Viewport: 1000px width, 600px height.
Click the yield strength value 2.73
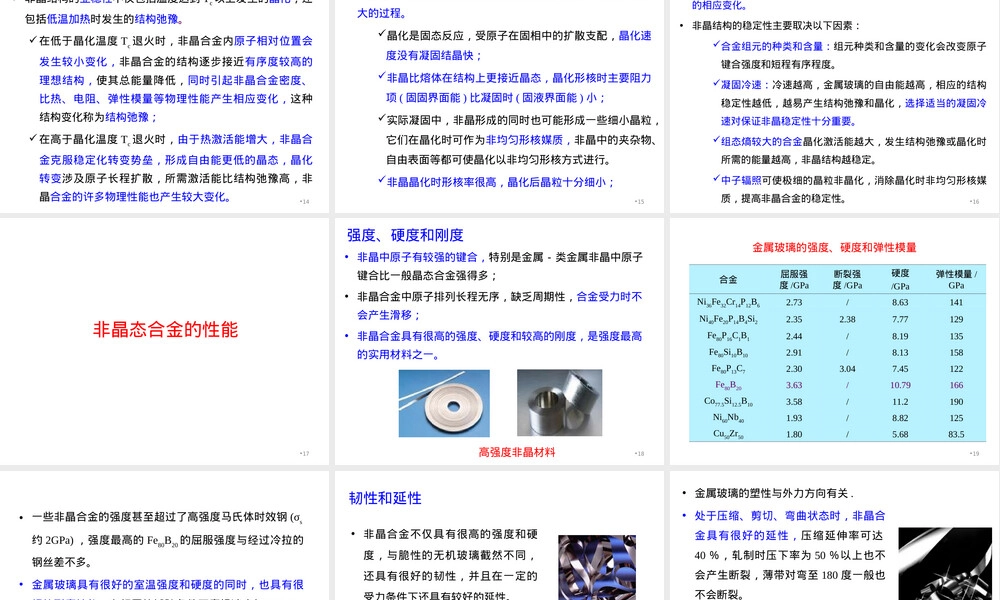point(794,302)
